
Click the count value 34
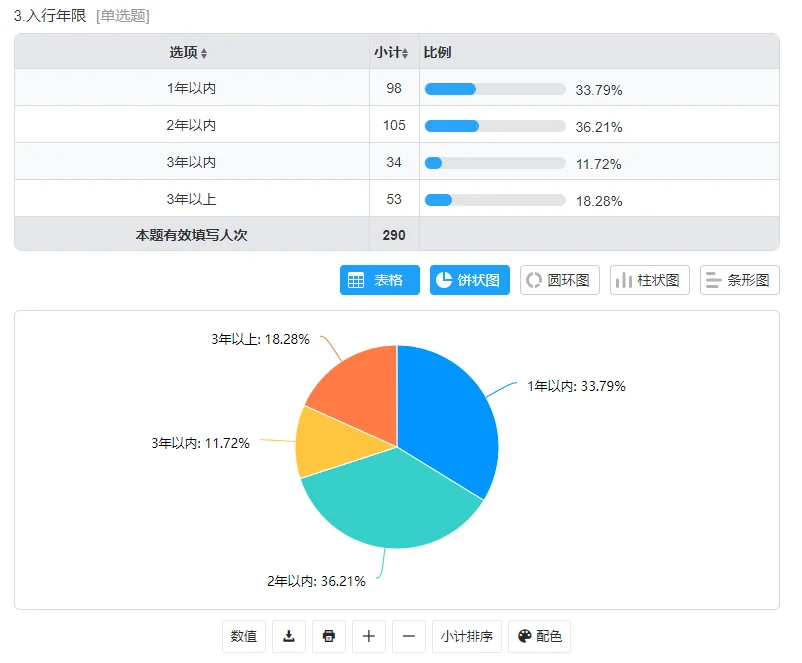[x=394, y=162]
